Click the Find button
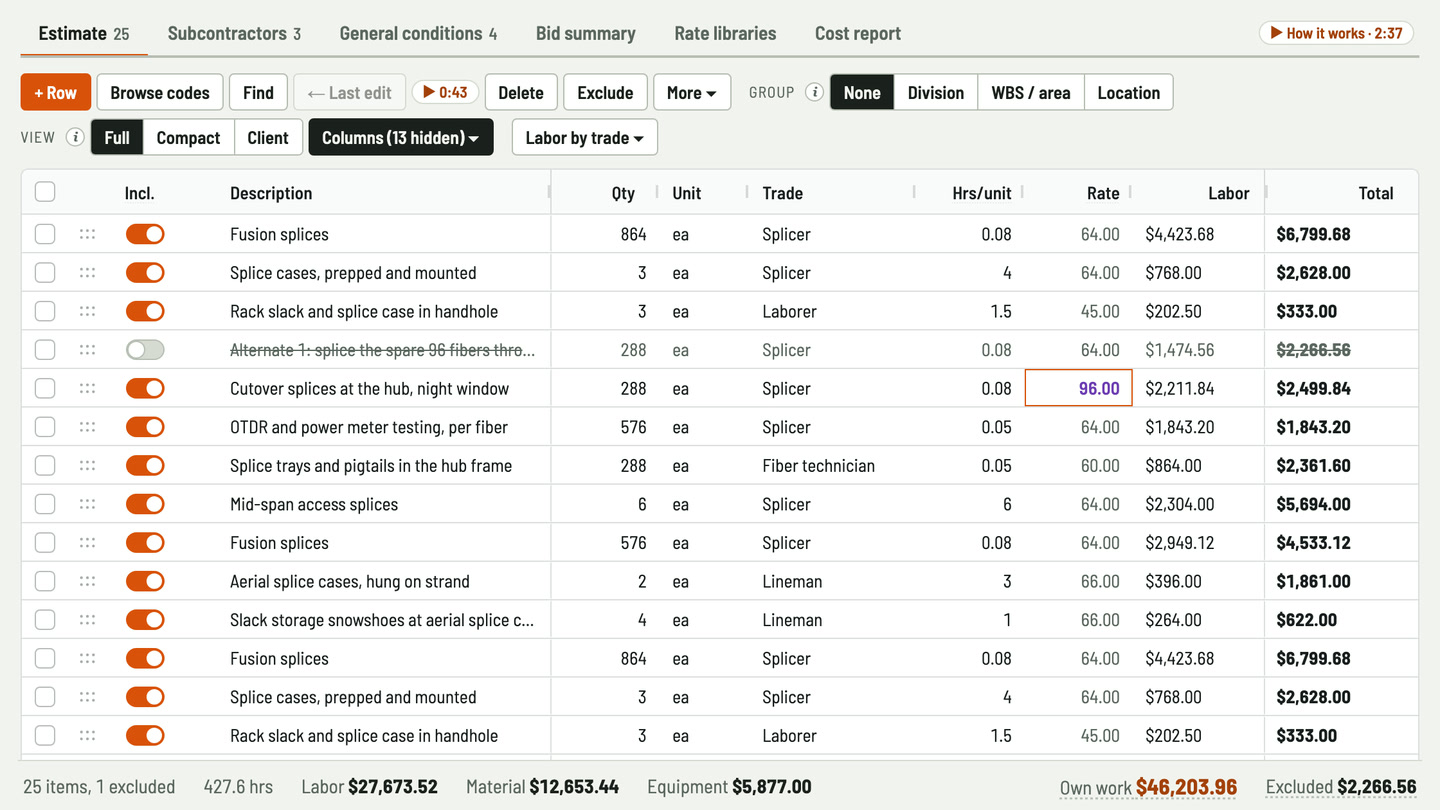Image resolution: width=1440 pixels, height=810 pixels. (258, 92)
